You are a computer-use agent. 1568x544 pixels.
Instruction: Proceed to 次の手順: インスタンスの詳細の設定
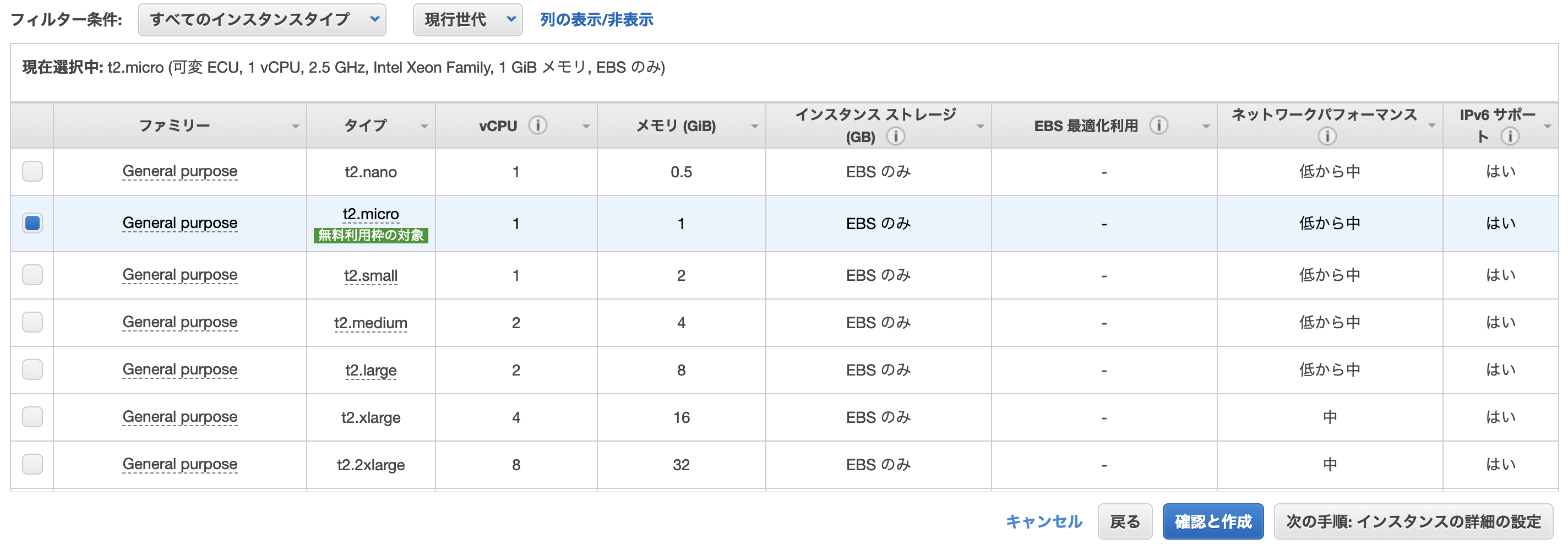[x=1413, y=521]
